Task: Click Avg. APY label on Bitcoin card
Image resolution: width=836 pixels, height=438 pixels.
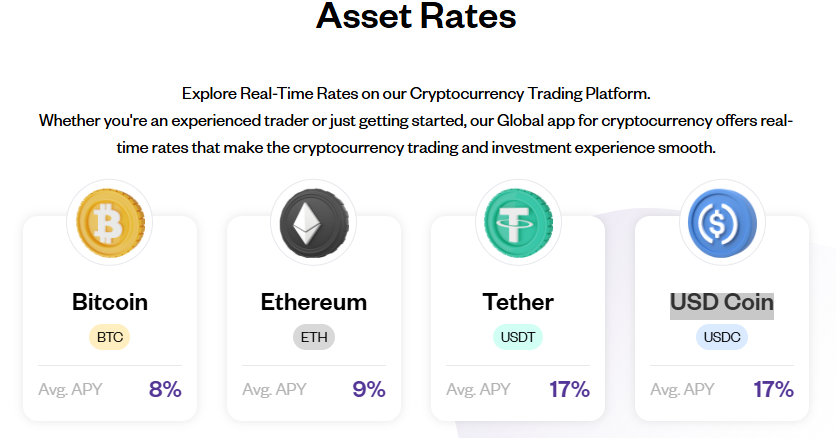Action: click(x=70, y=390)
